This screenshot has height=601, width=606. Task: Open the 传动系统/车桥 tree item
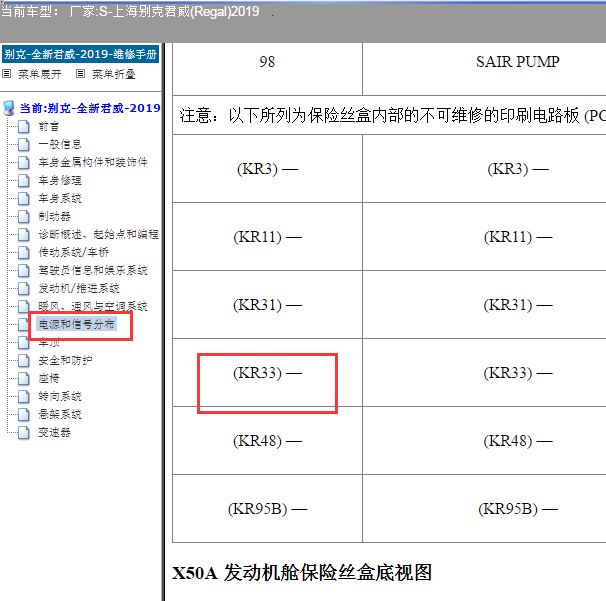pos(73,252)
